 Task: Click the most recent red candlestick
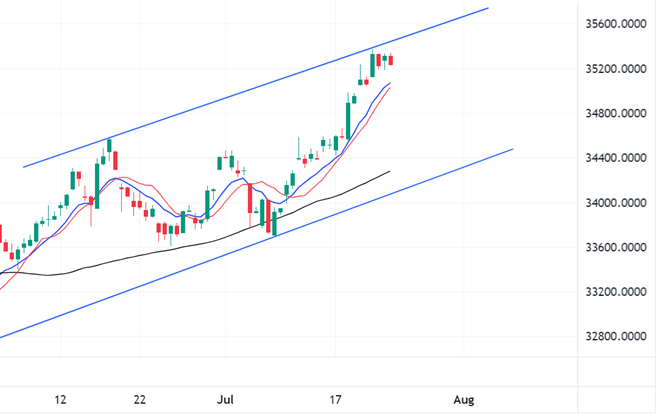pyautogui.click(x=391, y=61)
